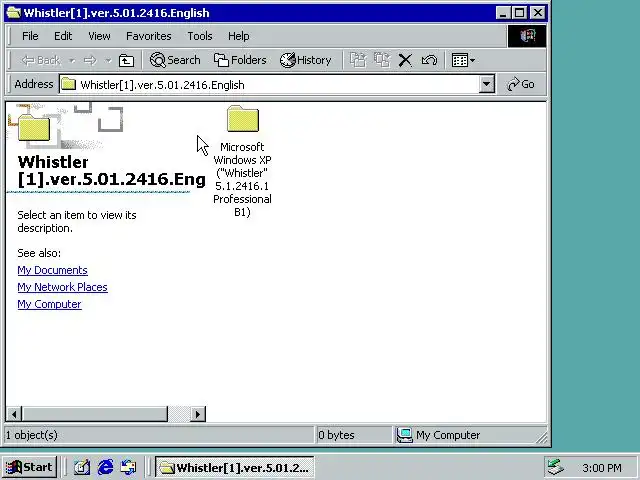Click the Back toolbar button

click(x=41, y=60)
